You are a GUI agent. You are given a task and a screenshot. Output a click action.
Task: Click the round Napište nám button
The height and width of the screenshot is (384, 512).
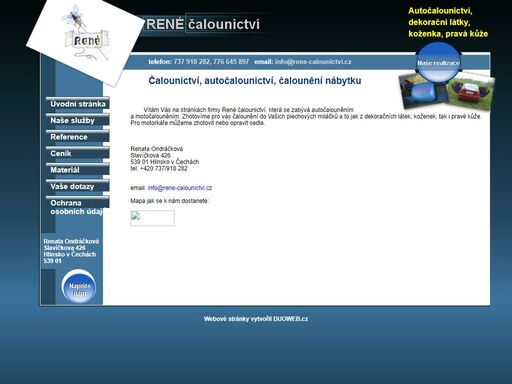pos(79,287)
